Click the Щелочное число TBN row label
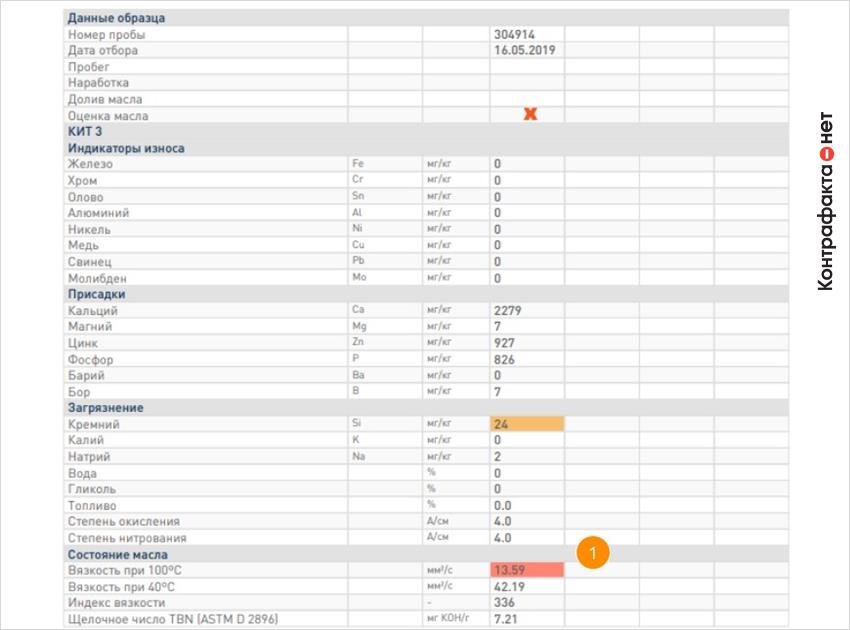Image resolution: width=850 pixels, height=630 pixels. tap(173, 619)
